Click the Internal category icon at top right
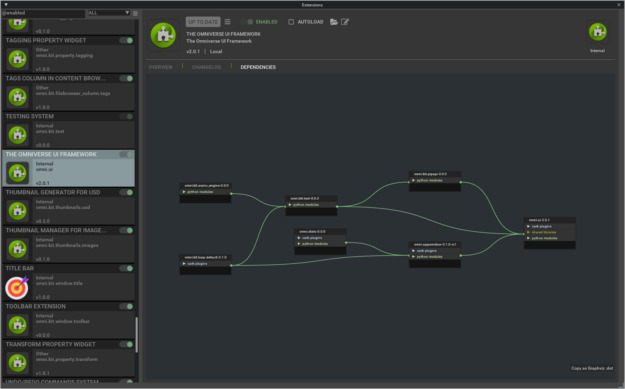The width and height of the screenshot is (625, 389). (x=597, y=32)
